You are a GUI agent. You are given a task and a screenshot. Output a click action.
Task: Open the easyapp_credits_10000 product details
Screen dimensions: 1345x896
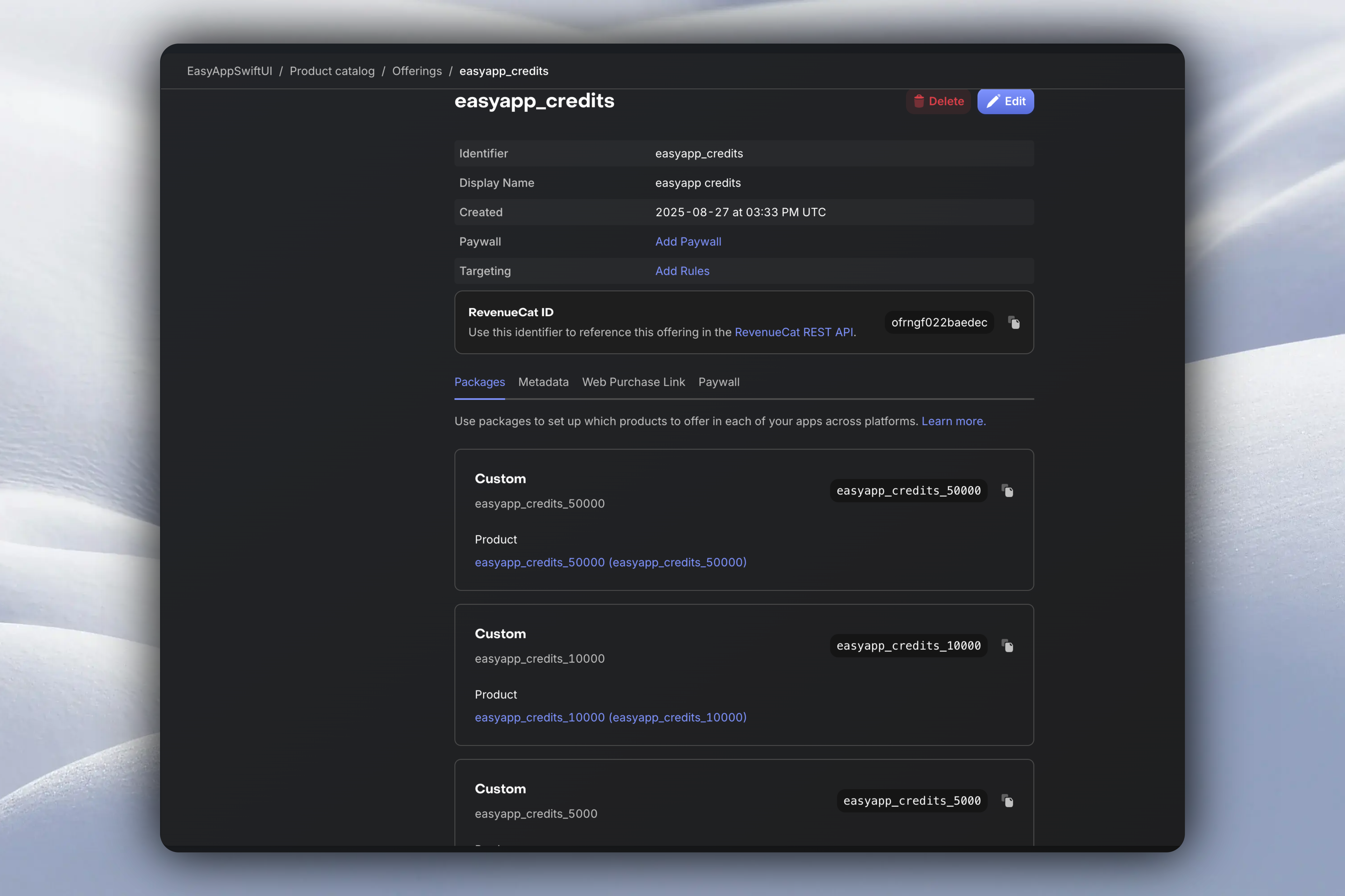[x=610, y=717]
